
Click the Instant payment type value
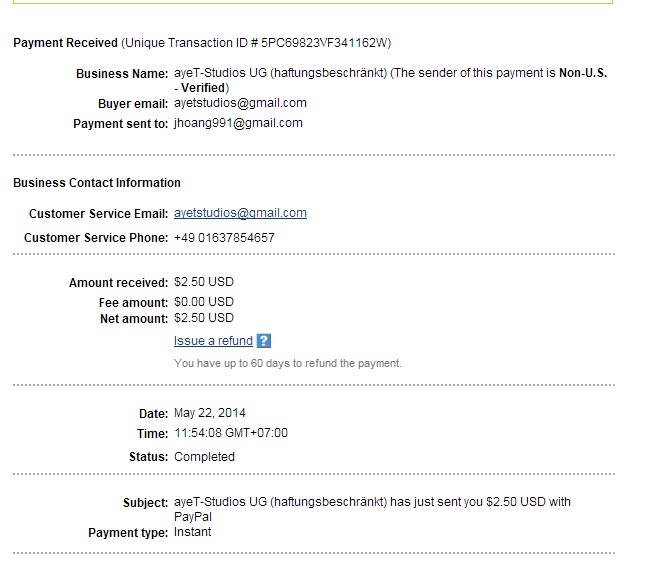[x=192, y=532]
